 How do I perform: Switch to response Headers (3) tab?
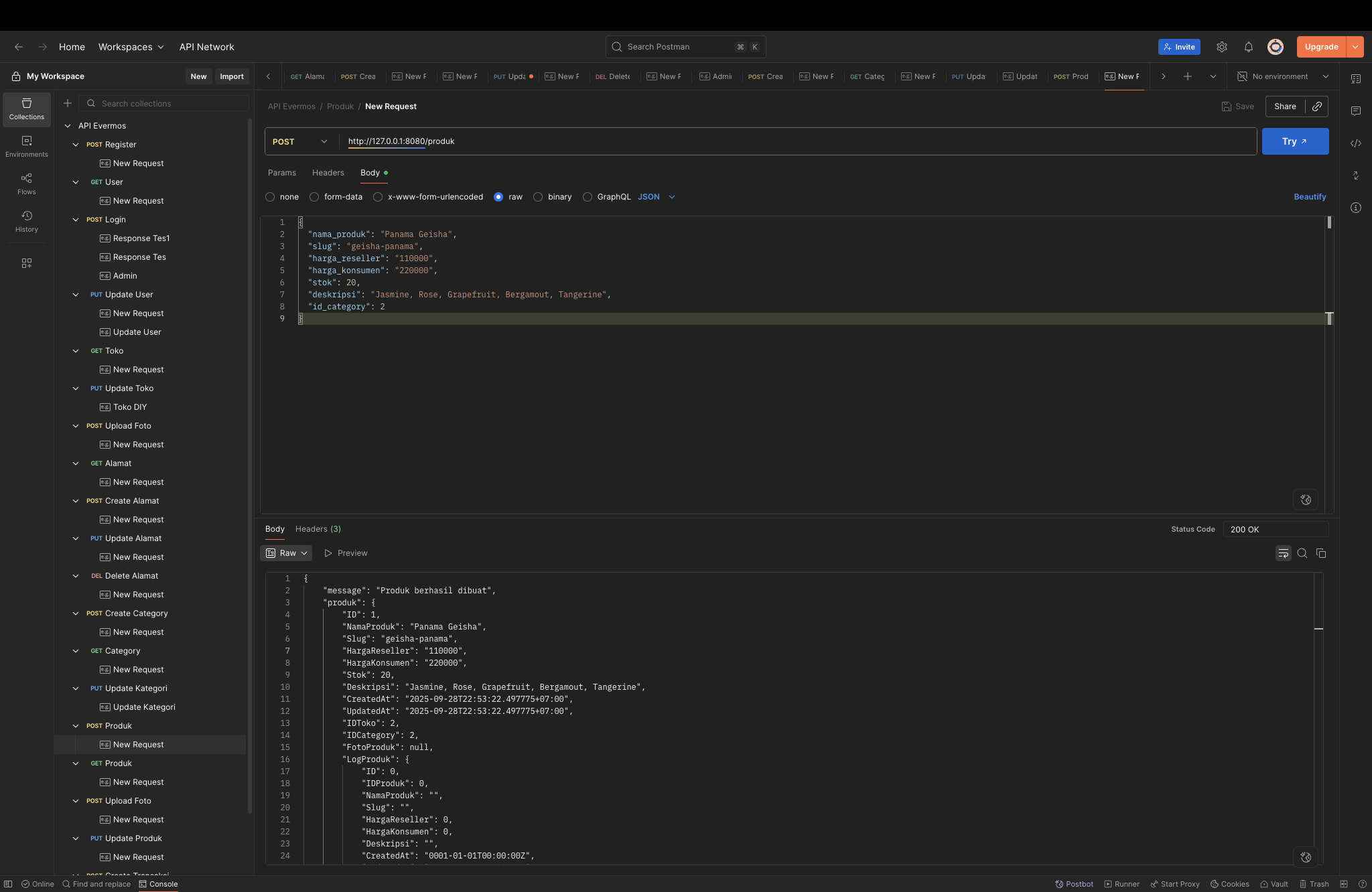[x=318, y=529]
